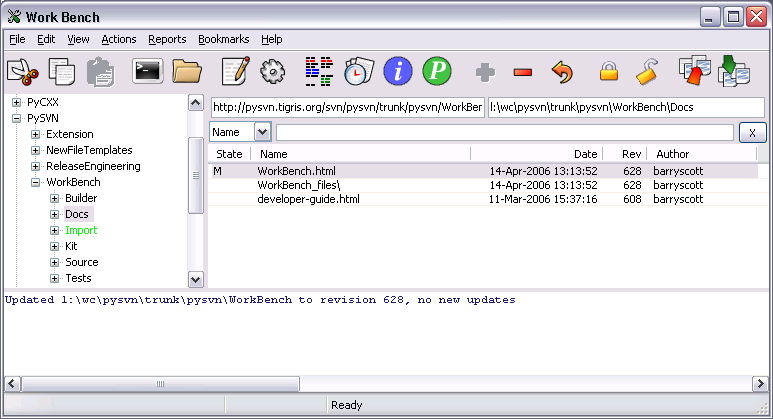The height and width of the screenshot is (419, 773).
Task: Click the repository URL field
Action: pyautogui.click(x=348, y=107)
